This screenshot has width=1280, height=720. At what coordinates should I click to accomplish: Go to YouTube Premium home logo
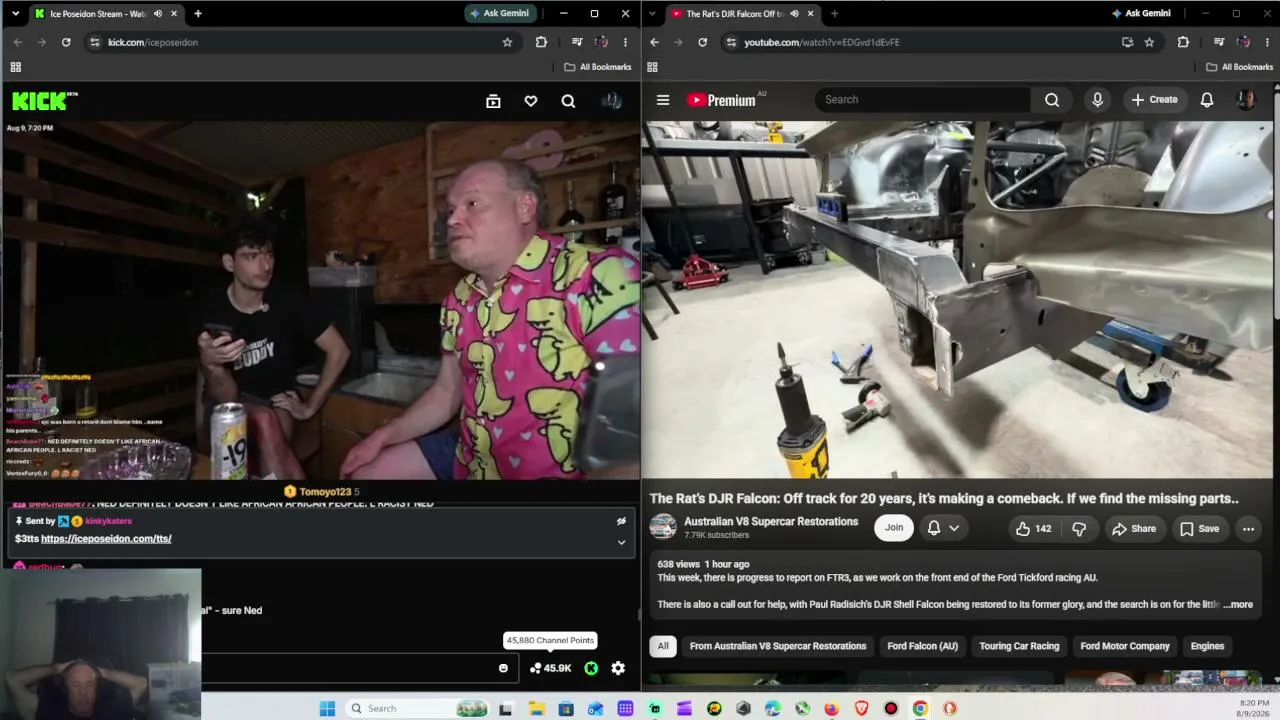click(x=720, y=100)
